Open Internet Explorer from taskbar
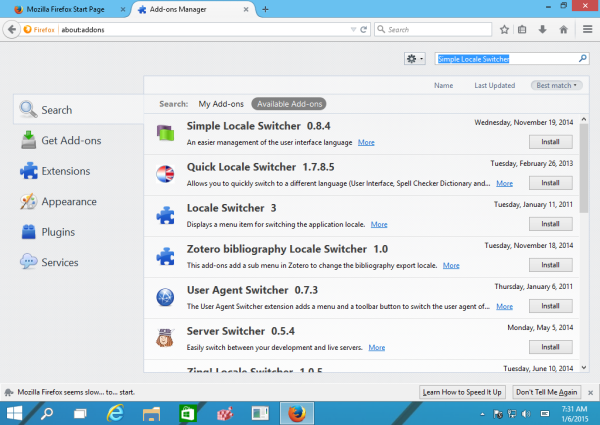 tap(115, 413)
